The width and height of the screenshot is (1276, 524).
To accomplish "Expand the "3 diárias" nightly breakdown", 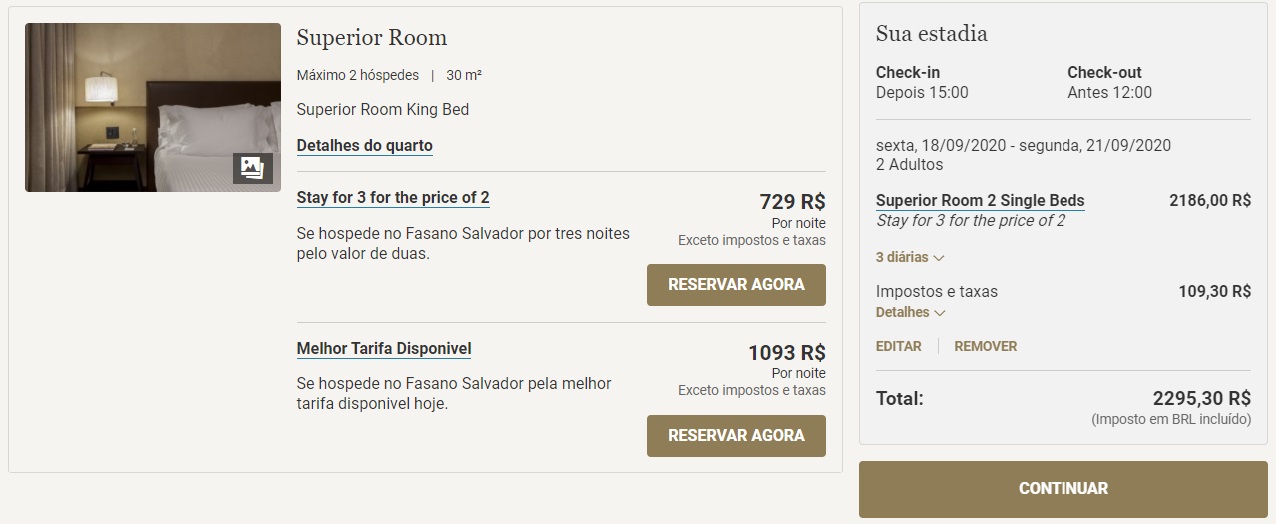I will (x=909, y=257).
